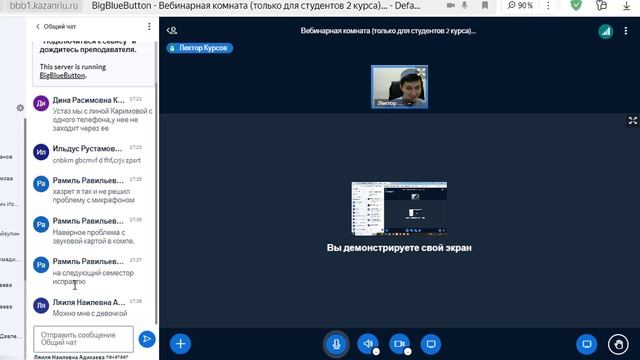Screen dimensions: 640x360
Task: Open webcam options chevron
Action: [407, 351]
